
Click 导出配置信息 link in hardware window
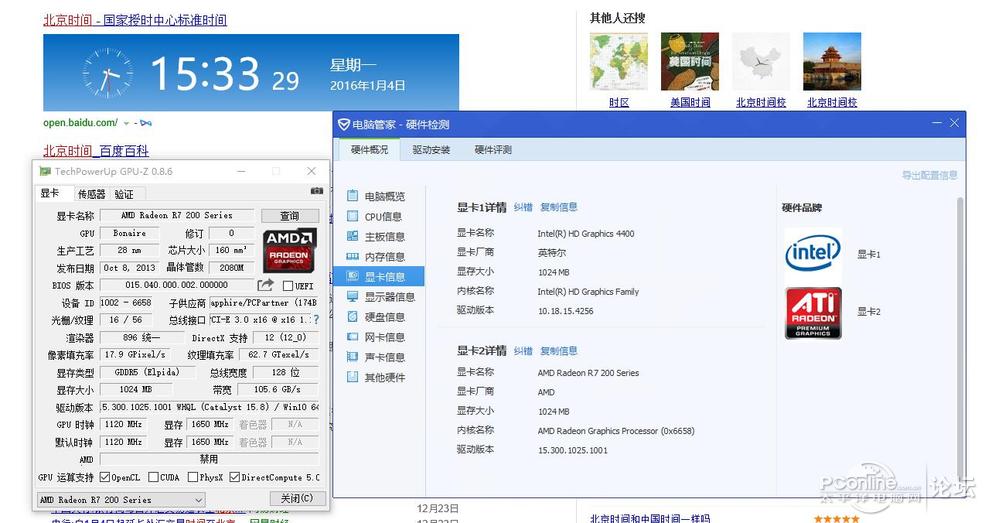[x=930, y=175]
